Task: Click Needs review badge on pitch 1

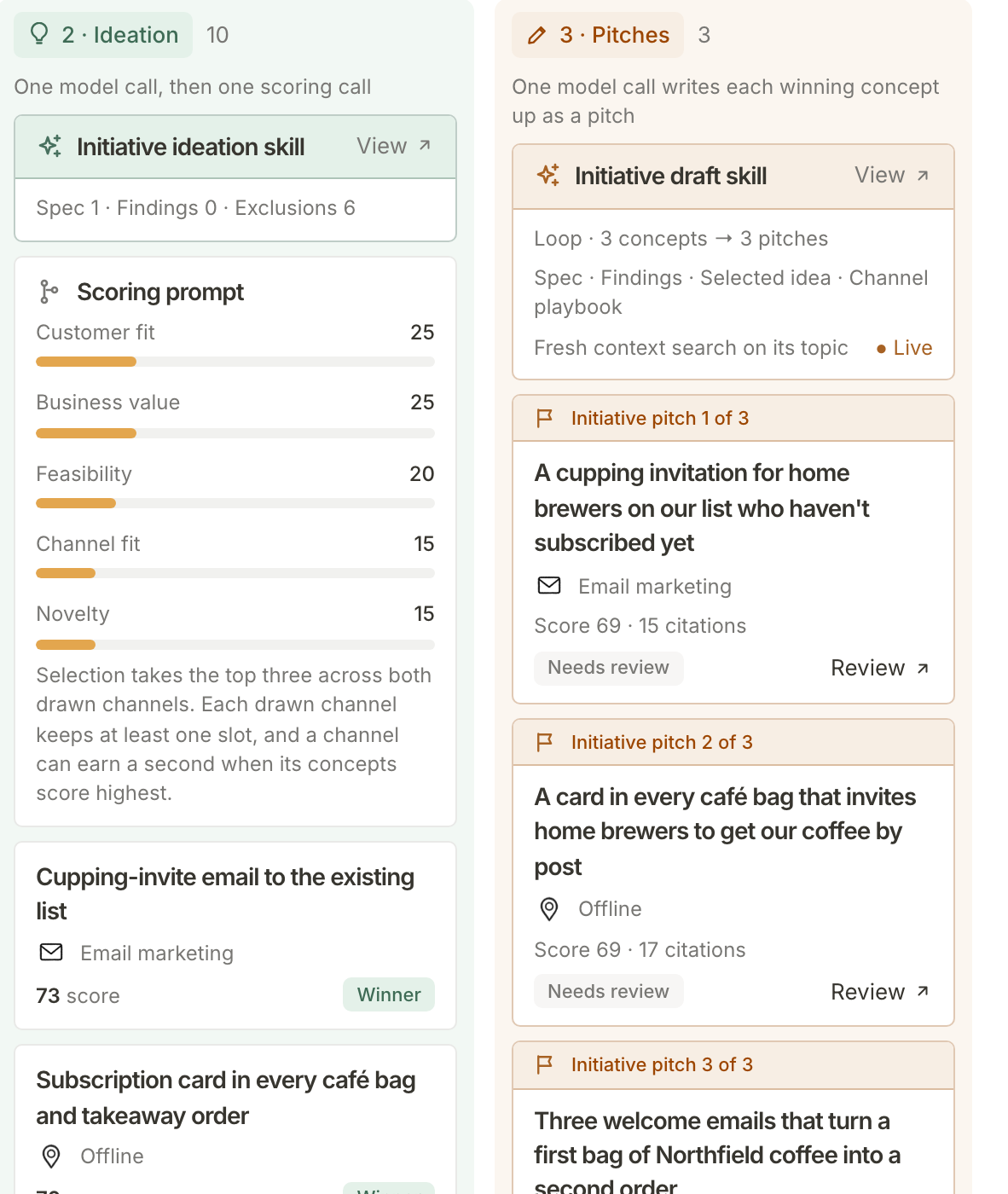Action: pyautogui.click(x=609, y=668)
